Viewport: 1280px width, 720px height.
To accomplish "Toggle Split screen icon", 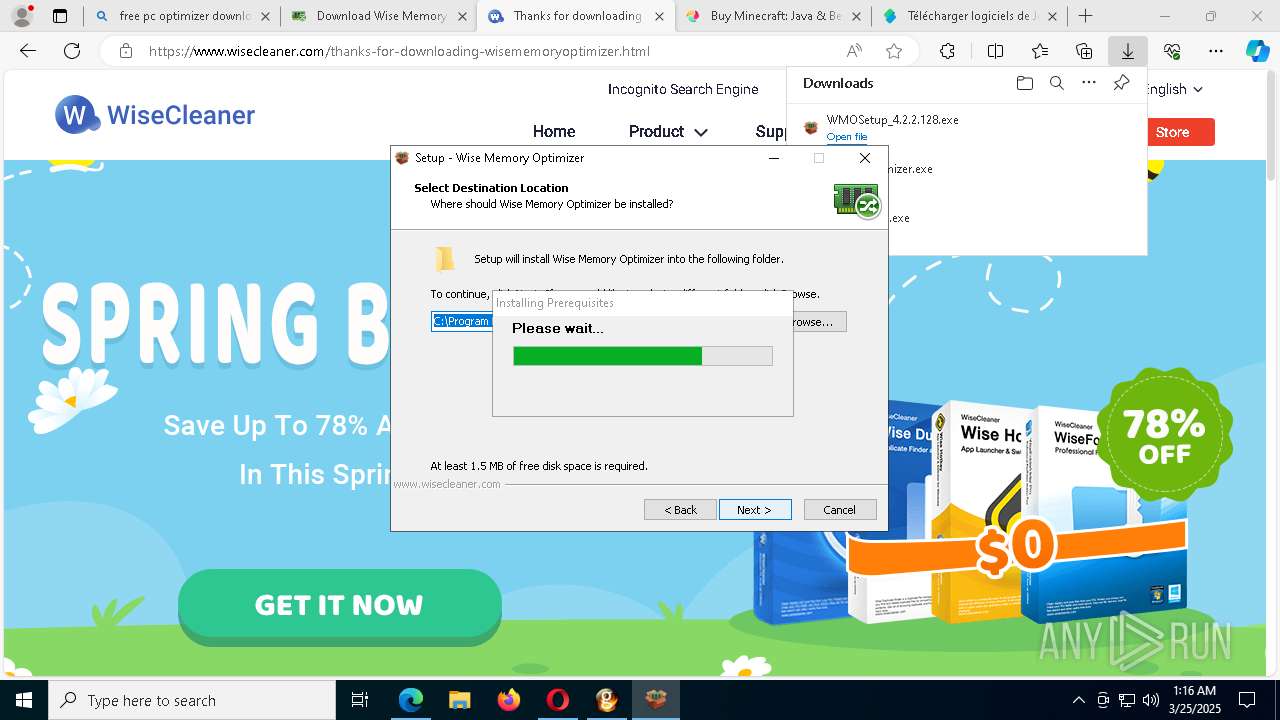I will click(x=995, y=52).
